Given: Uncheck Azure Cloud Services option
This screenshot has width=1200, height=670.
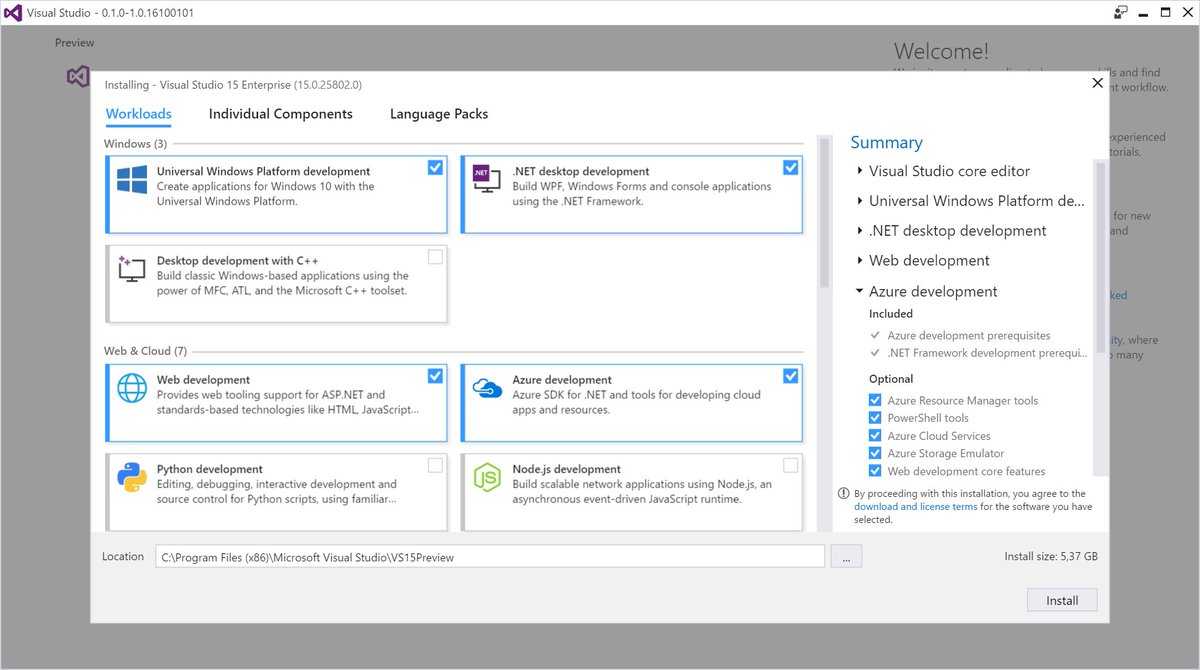Looking at the screenshot, I should 876,436.
